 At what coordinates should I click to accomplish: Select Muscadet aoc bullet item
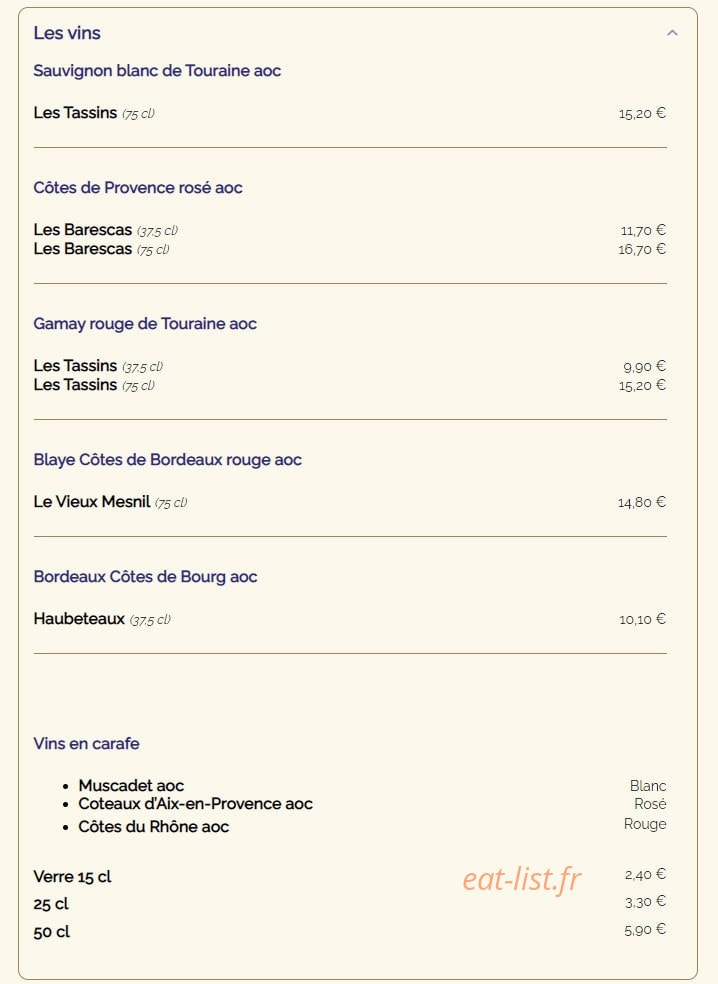(x=131, y=786)
